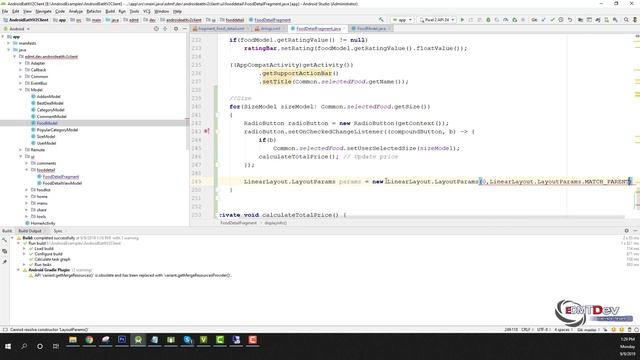Click the Project panel settings gear icon
This screenshot has height=360, width=640.
click(176, 29)
